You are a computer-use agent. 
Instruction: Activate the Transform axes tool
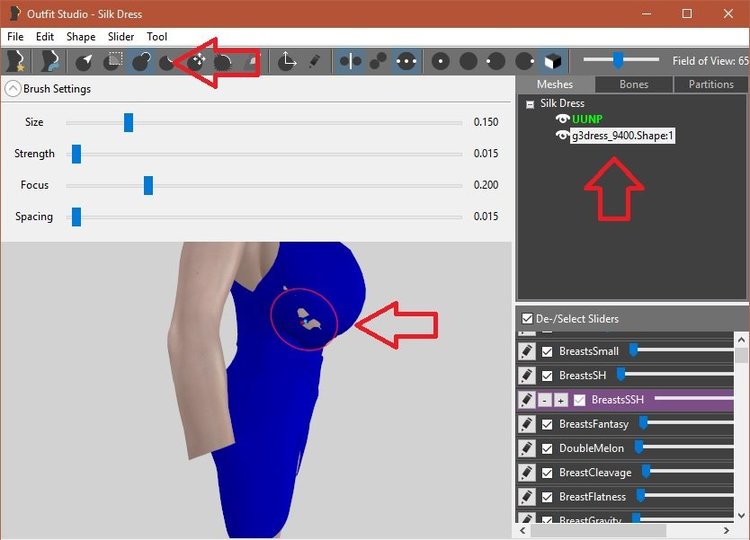pos(287,61)
